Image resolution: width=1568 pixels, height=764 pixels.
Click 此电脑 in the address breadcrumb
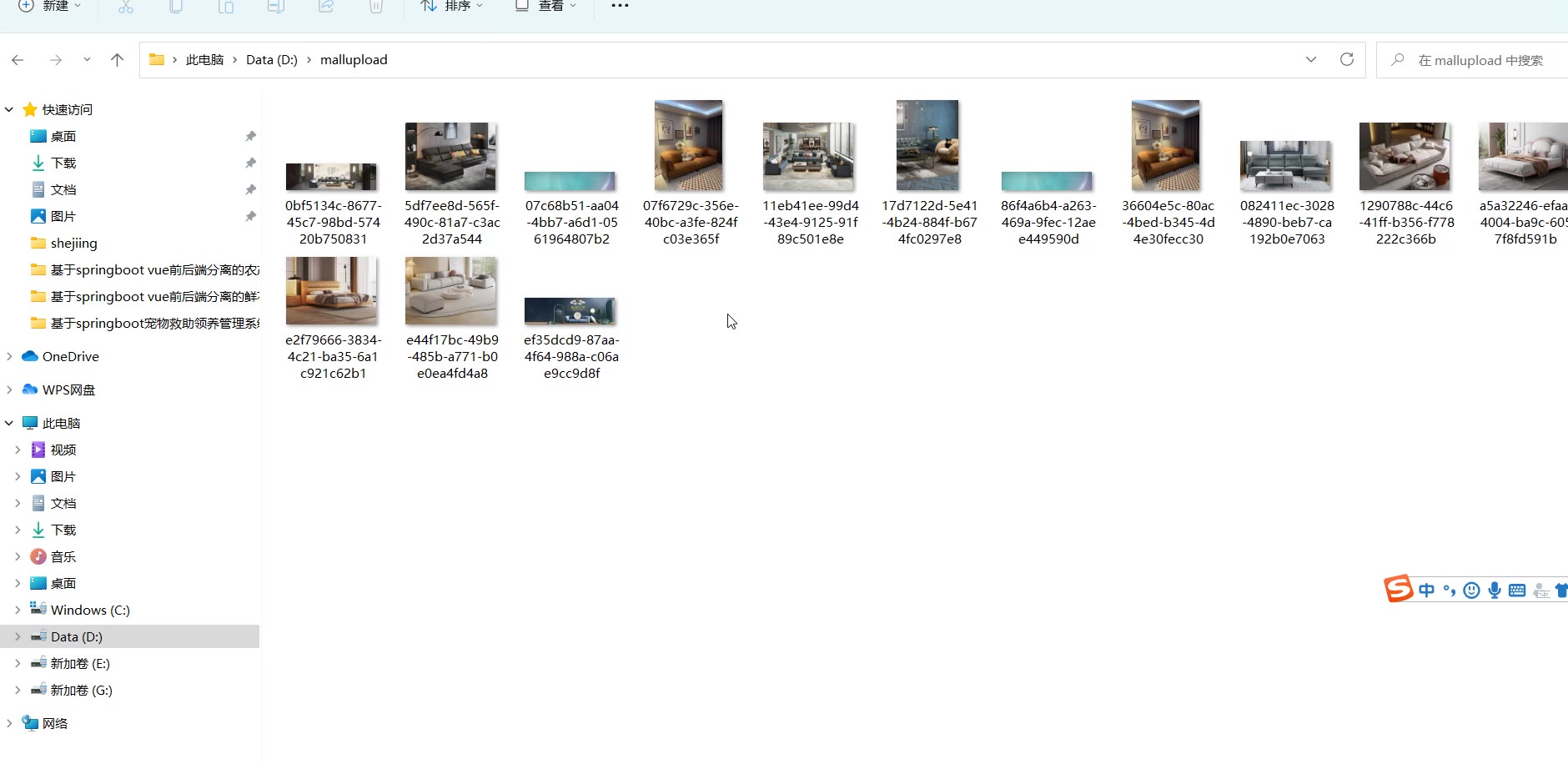204,60
